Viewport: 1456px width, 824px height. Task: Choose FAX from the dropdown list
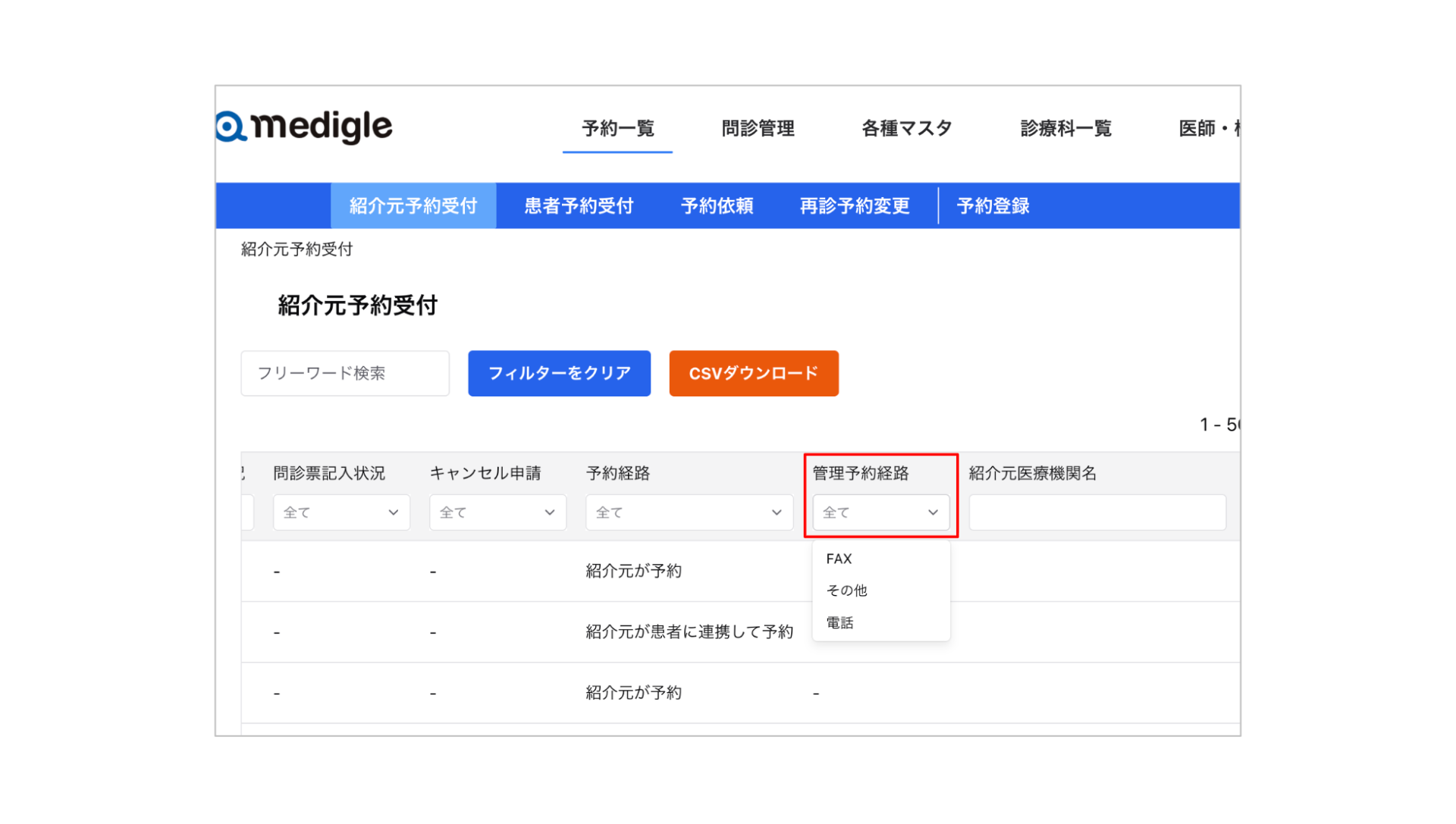(x=839, y=559)
